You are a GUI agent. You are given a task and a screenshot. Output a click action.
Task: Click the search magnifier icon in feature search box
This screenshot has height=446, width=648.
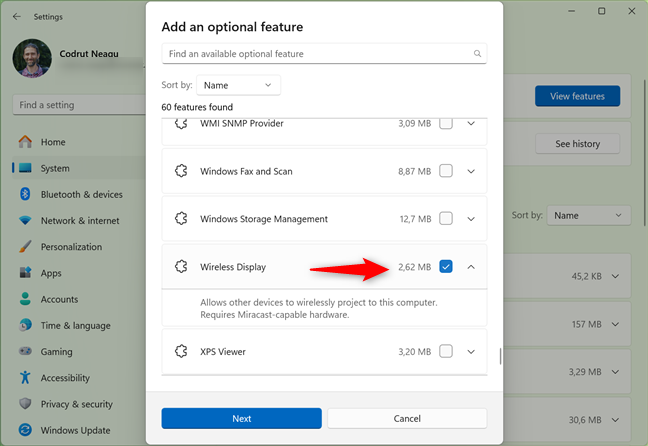[x=477, y=53]
